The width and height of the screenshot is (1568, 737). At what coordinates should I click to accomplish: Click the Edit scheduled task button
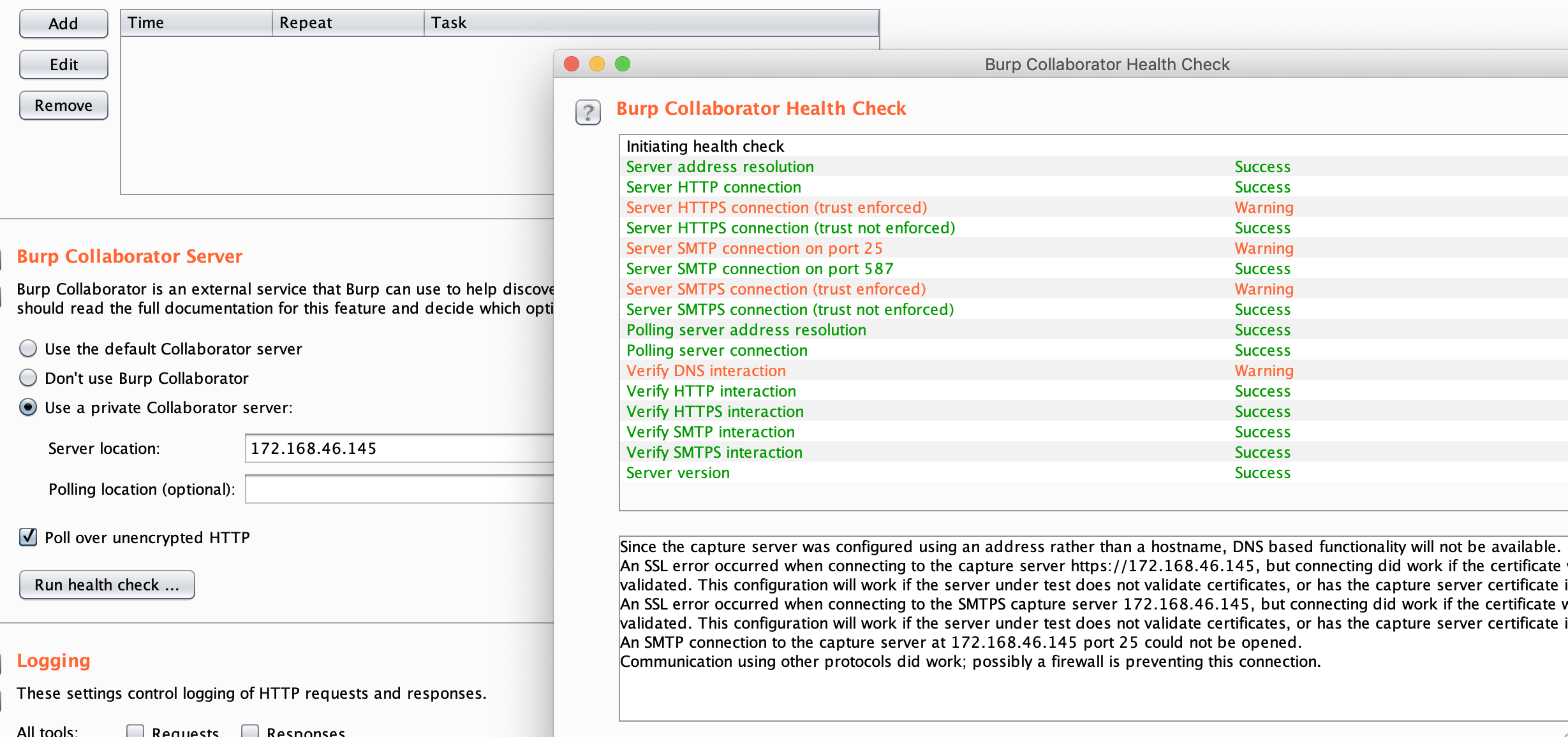coord(64,64)
